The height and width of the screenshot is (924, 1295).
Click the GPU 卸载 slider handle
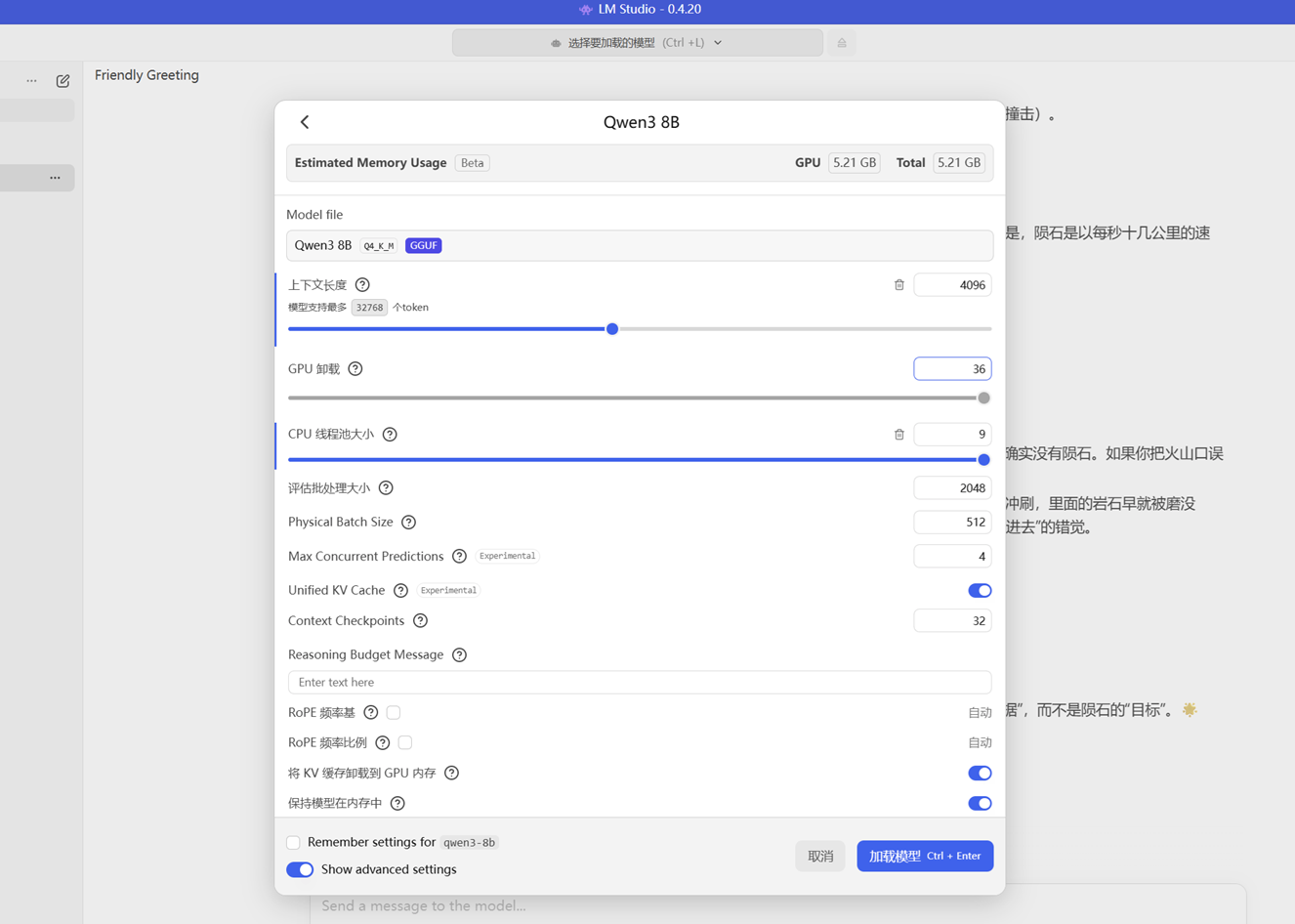[983, 399]
